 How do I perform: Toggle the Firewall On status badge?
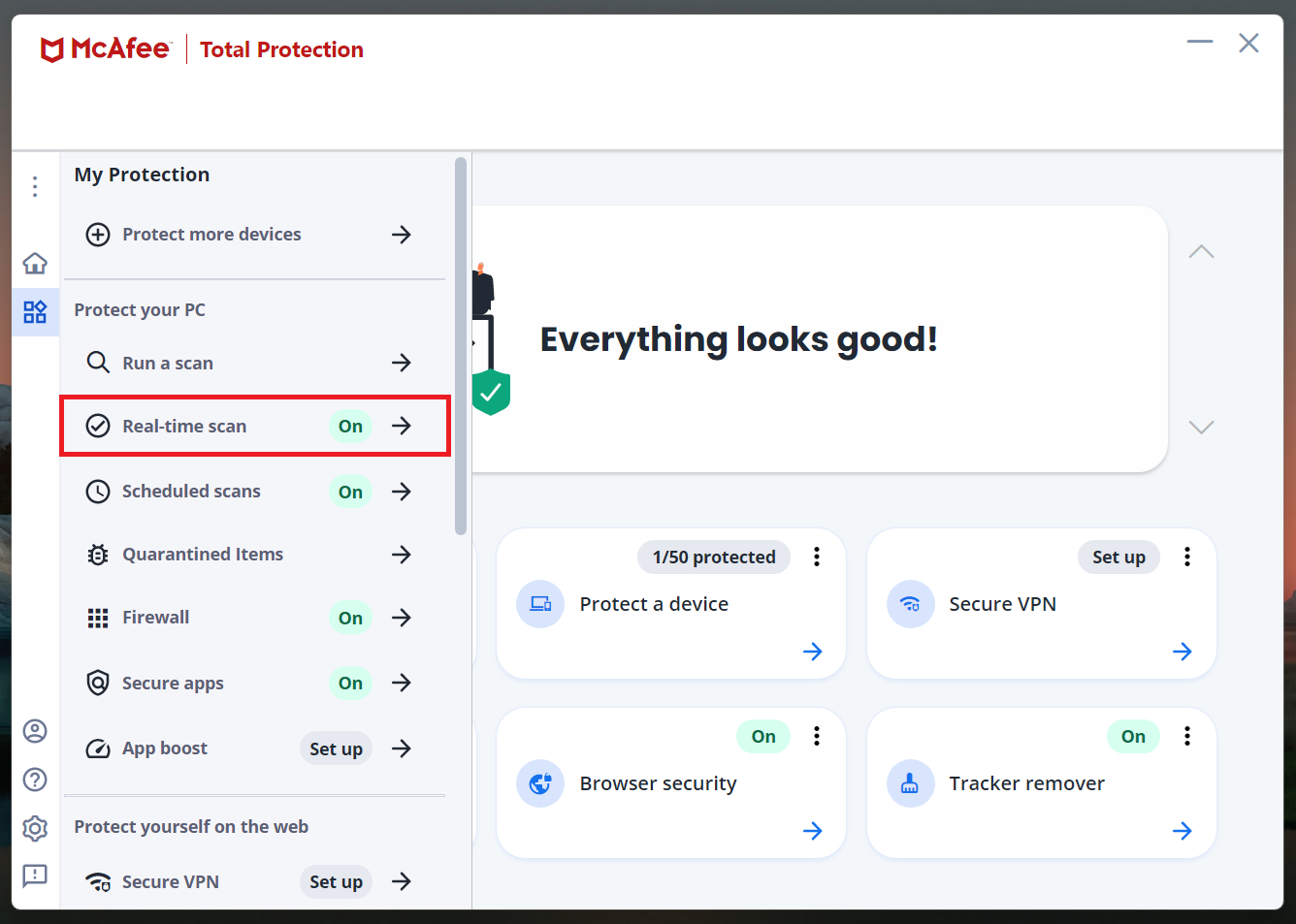coord(350,618)
